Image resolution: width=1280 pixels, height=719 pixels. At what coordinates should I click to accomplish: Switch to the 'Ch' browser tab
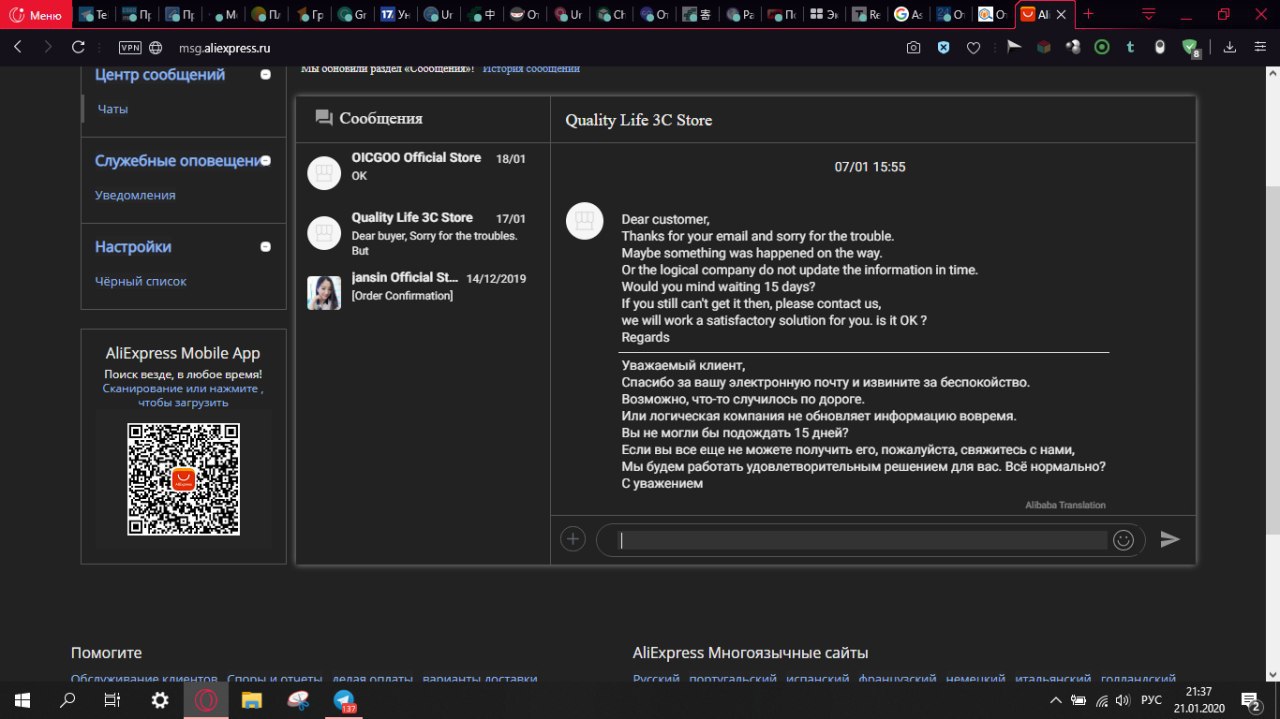611,15
